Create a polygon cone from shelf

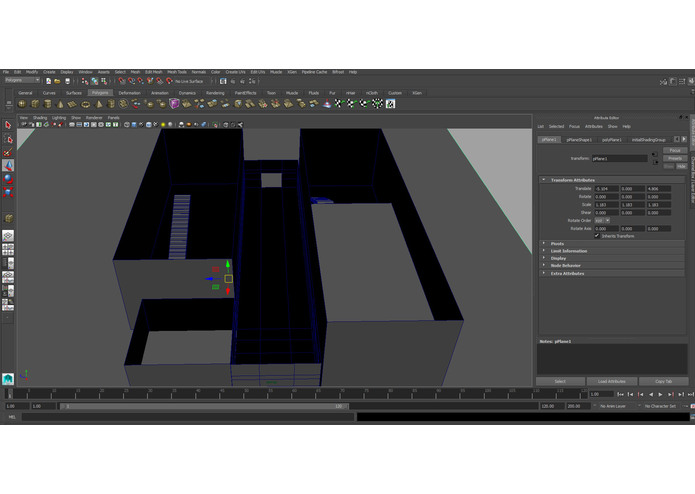tap(60, 104)
